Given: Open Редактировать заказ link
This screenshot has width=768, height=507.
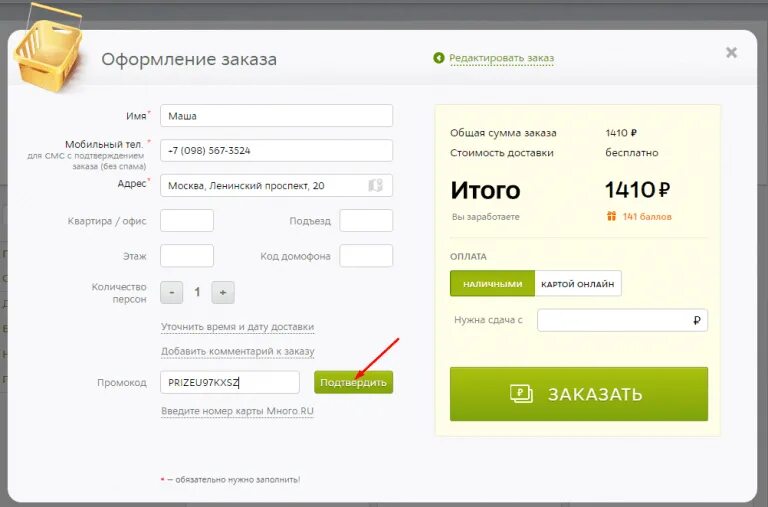Looking at the screenshot, I should (x=502, y=58).
